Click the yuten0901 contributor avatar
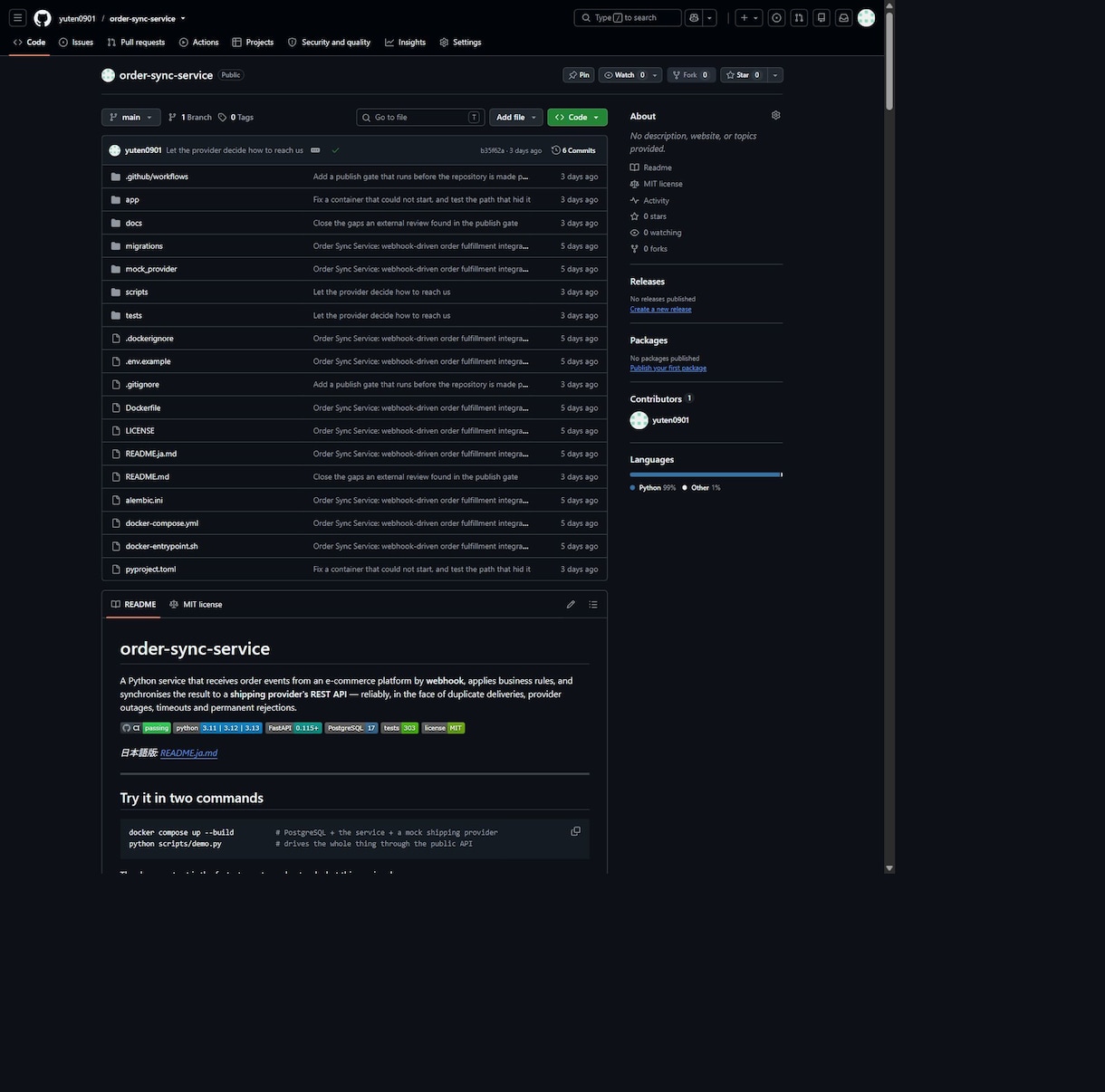The width and height of the screenshot is (1105, 1092). pos(639,420)
